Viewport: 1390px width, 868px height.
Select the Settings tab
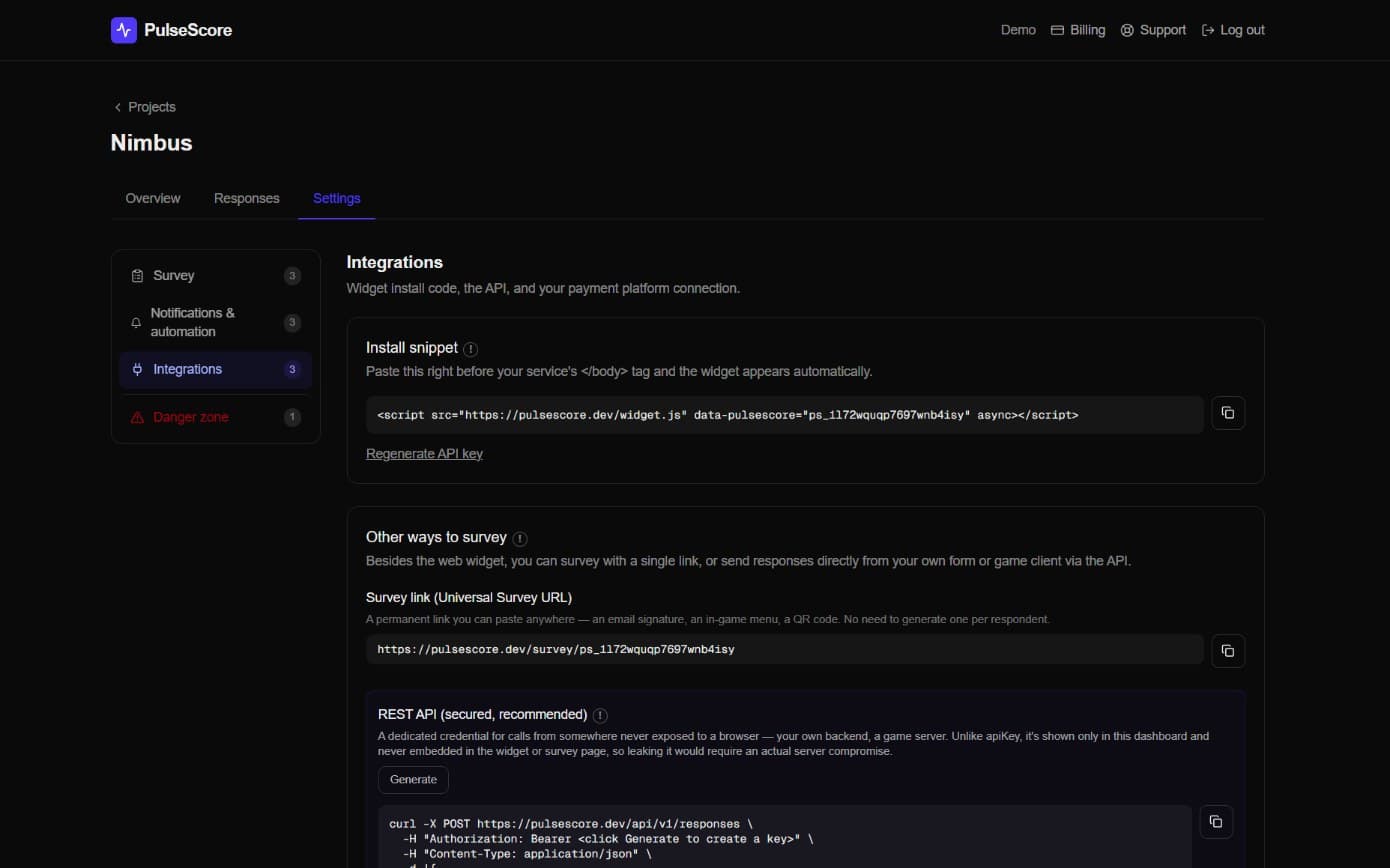337,198
